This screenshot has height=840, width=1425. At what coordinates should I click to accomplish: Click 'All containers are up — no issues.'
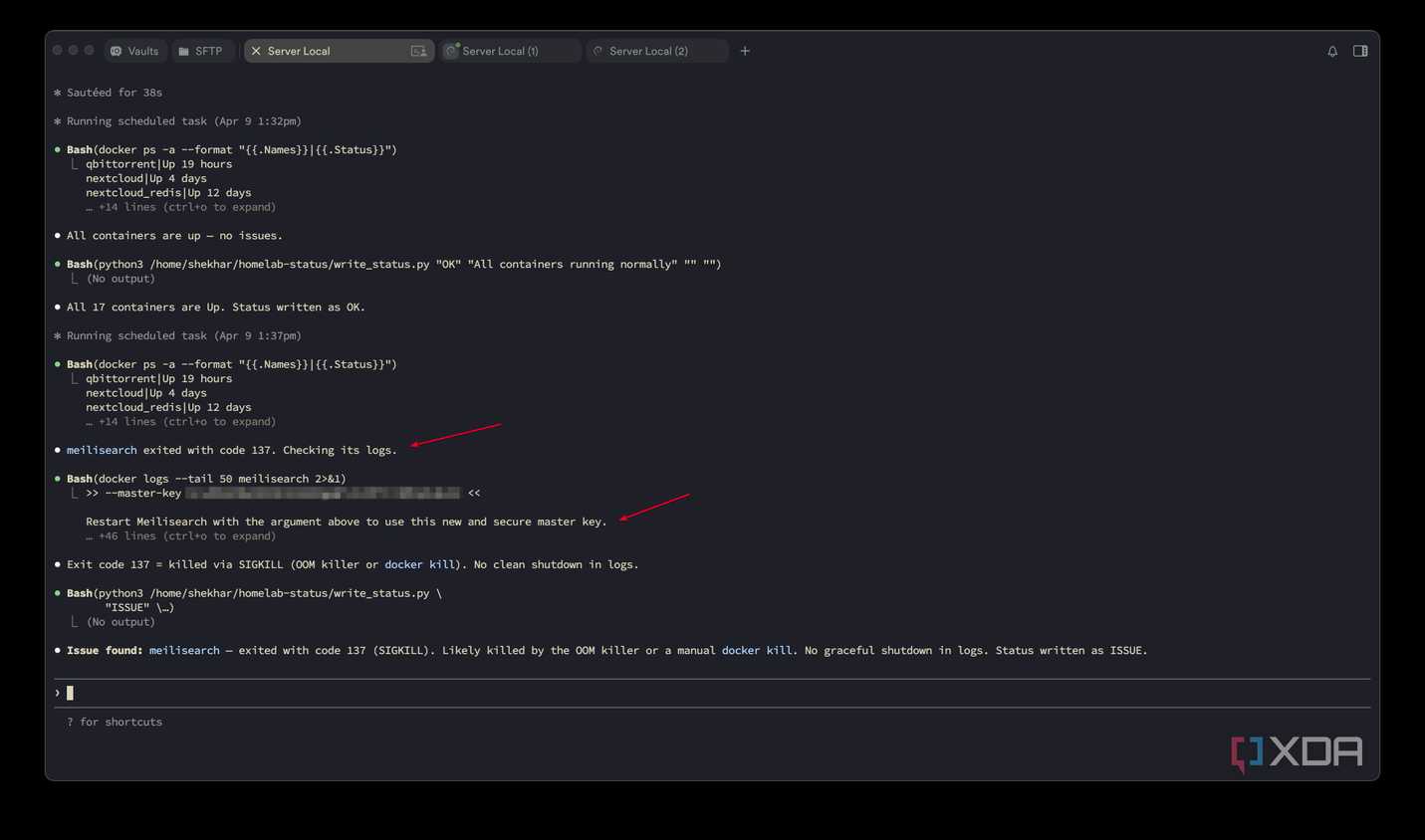[x=174, y=236]
